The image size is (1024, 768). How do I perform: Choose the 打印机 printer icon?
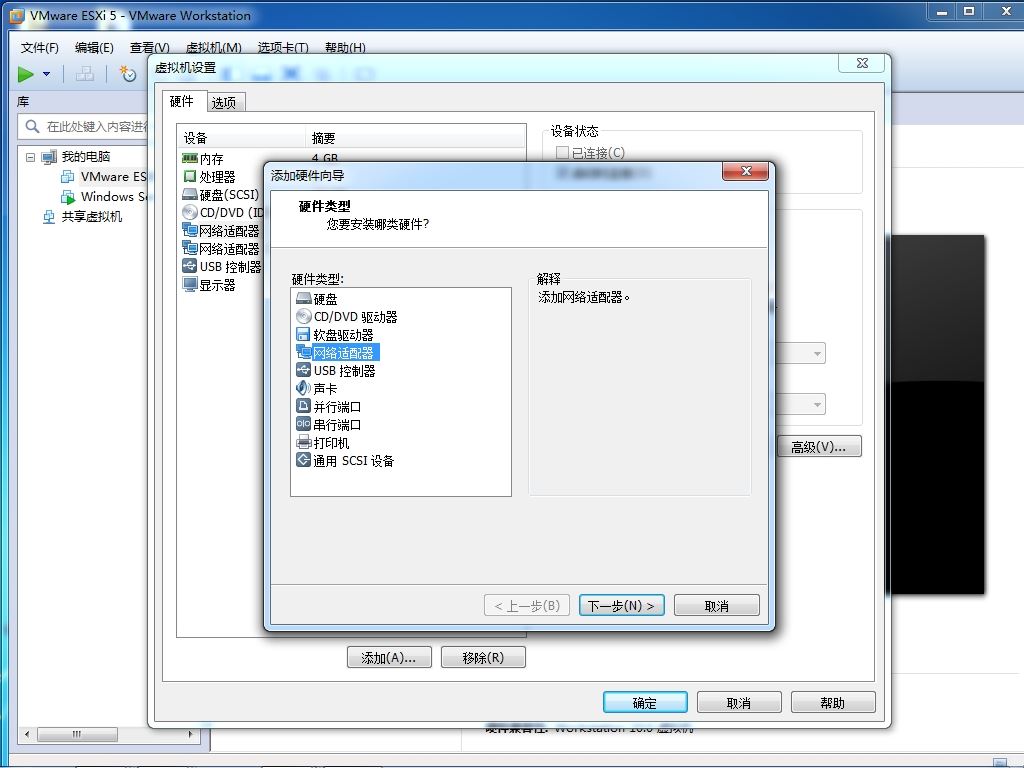click(x=304, y=442)
